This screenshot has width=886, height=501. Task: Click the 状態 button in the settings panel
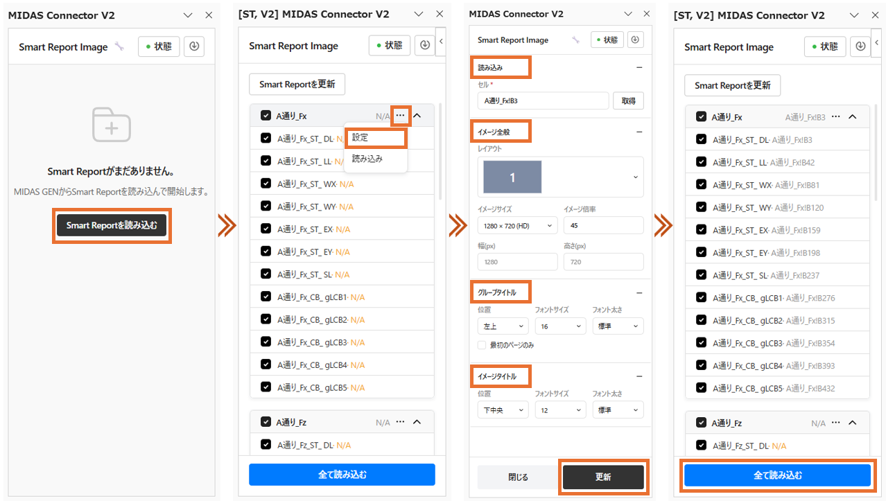tap(607, 40)
